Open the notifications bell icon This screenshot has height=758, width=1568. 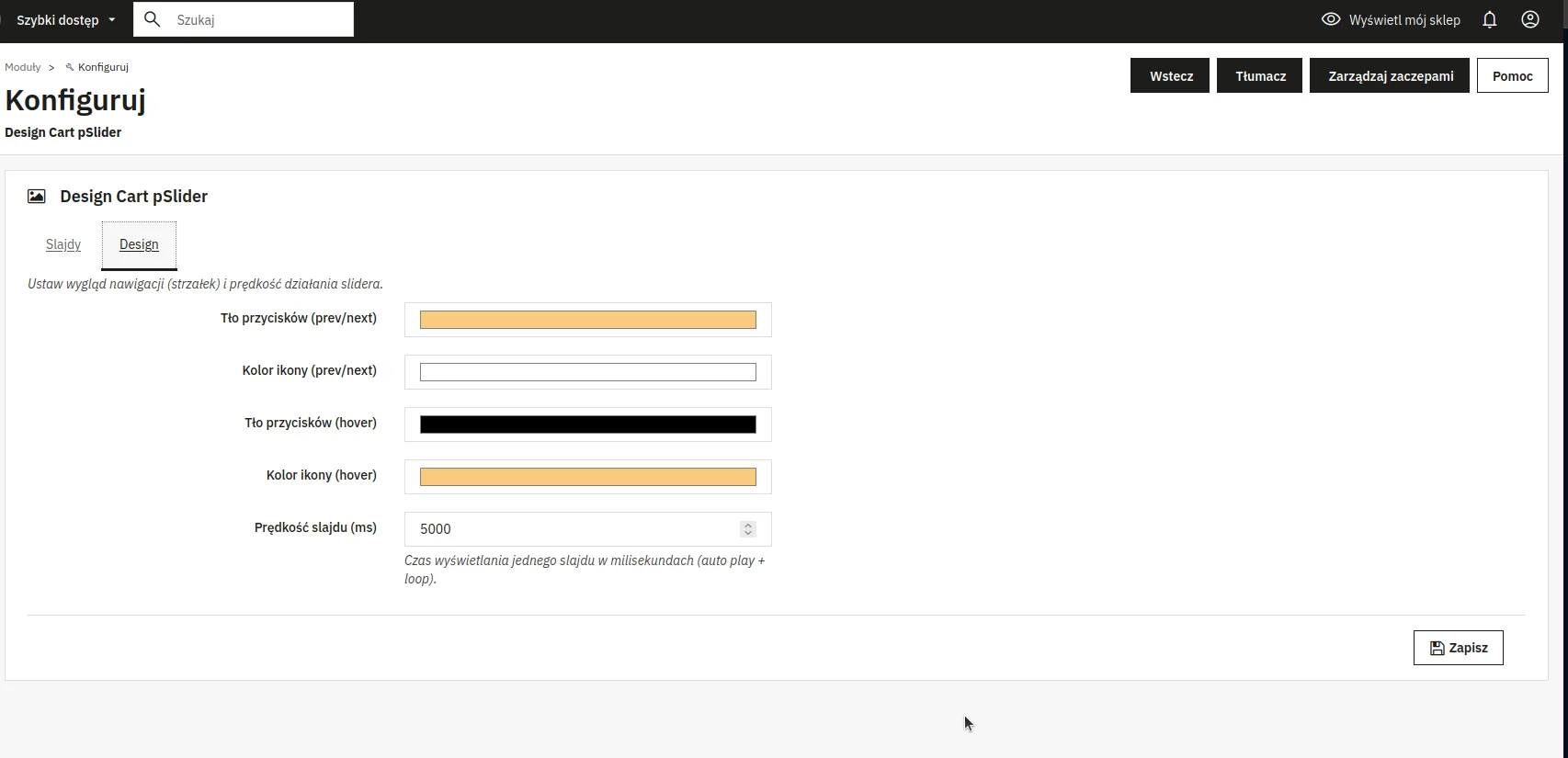point(1490,20)
